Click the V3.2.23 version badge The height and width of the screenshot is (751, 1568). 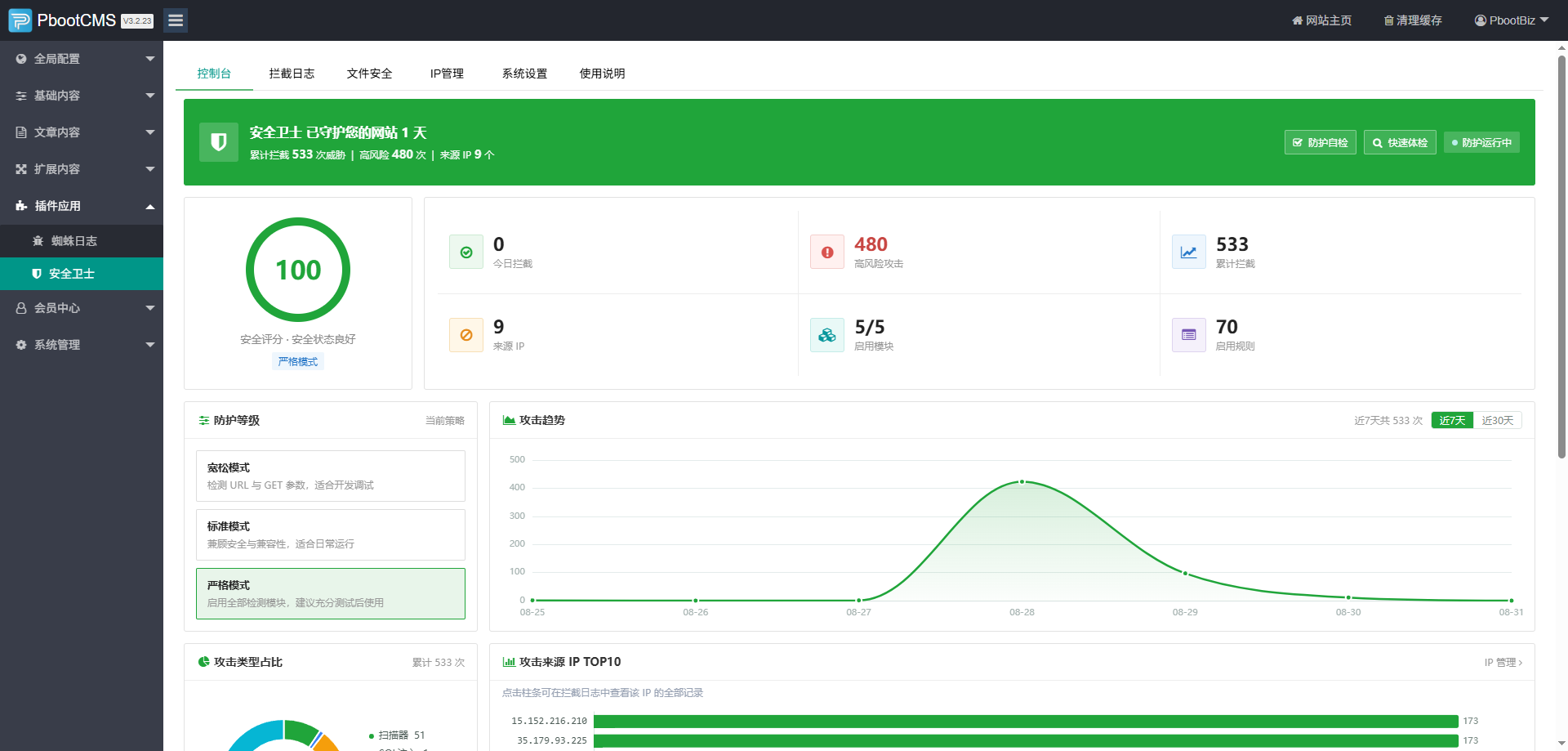[x=137, y=21]
